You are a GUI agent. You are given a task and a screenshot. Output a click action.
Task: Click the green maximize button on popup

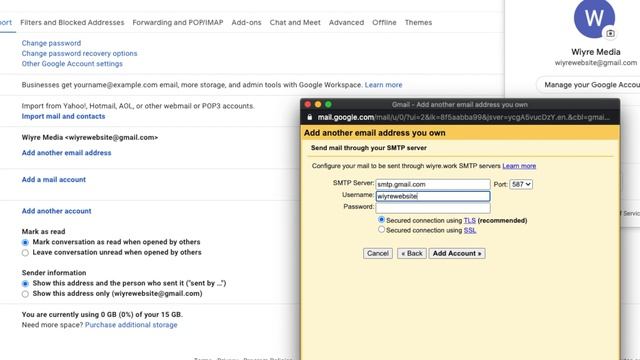[328, 104]
